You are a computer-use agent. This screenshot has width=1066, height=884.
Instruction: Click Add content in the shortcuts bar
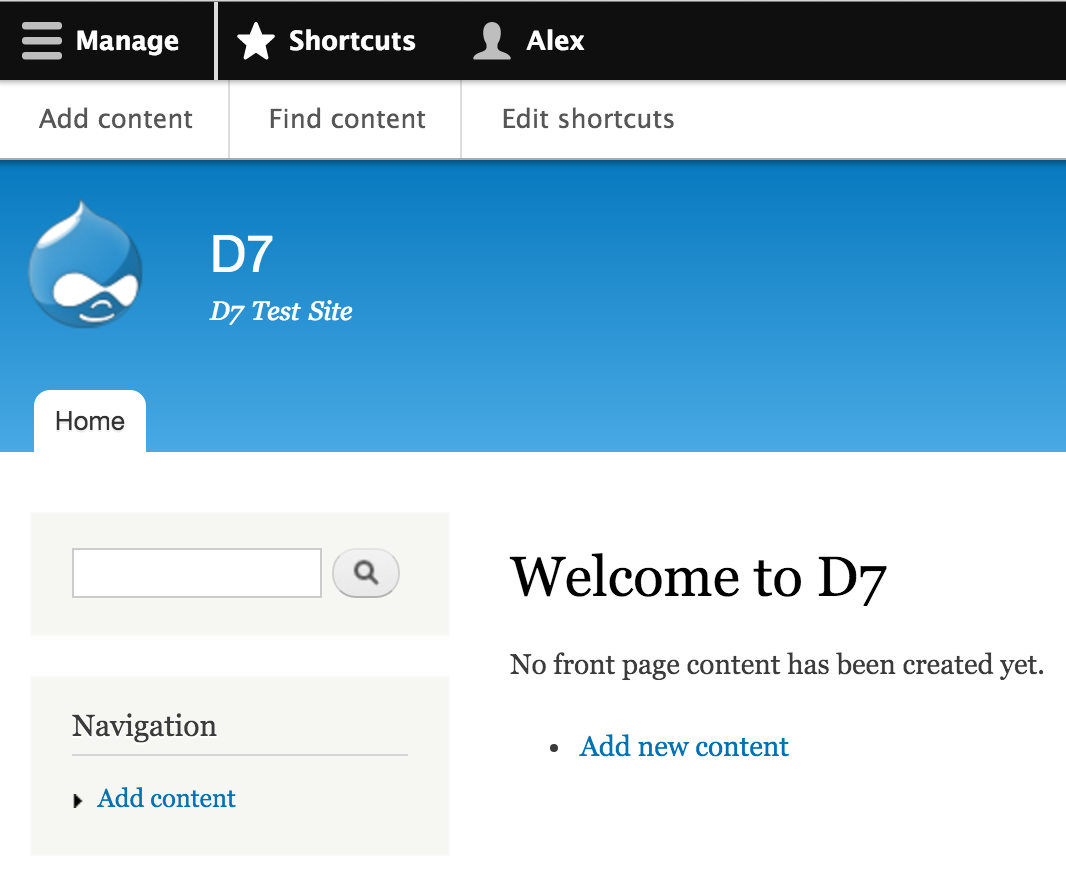click(116, 119)
